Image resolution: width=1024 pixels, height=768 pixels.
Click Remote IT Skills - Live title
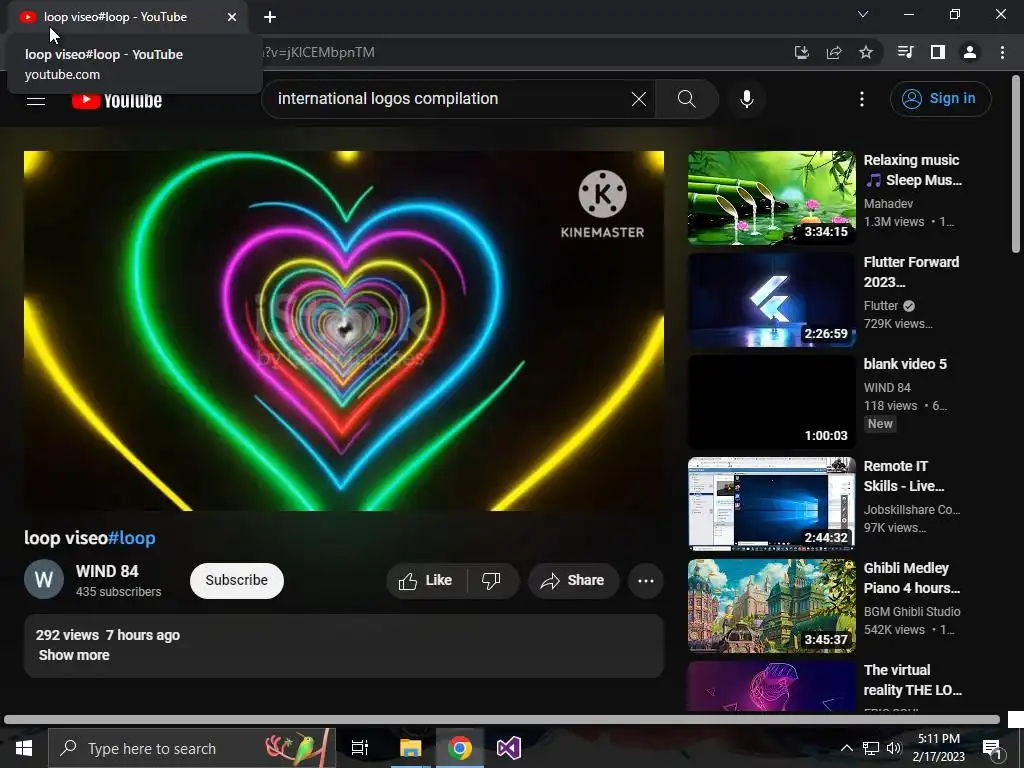[904, 476]
